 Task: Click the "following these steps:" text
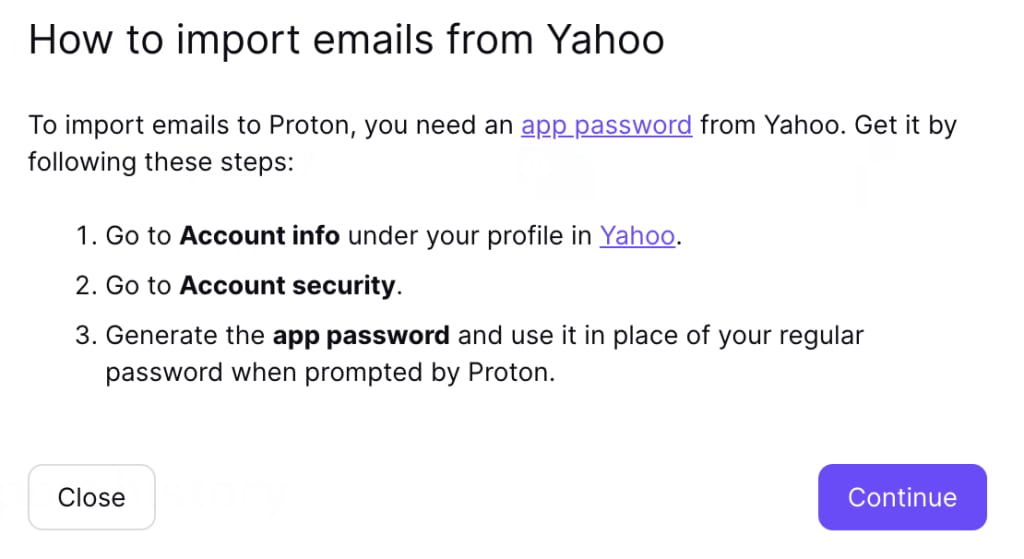tap(160, 161)
